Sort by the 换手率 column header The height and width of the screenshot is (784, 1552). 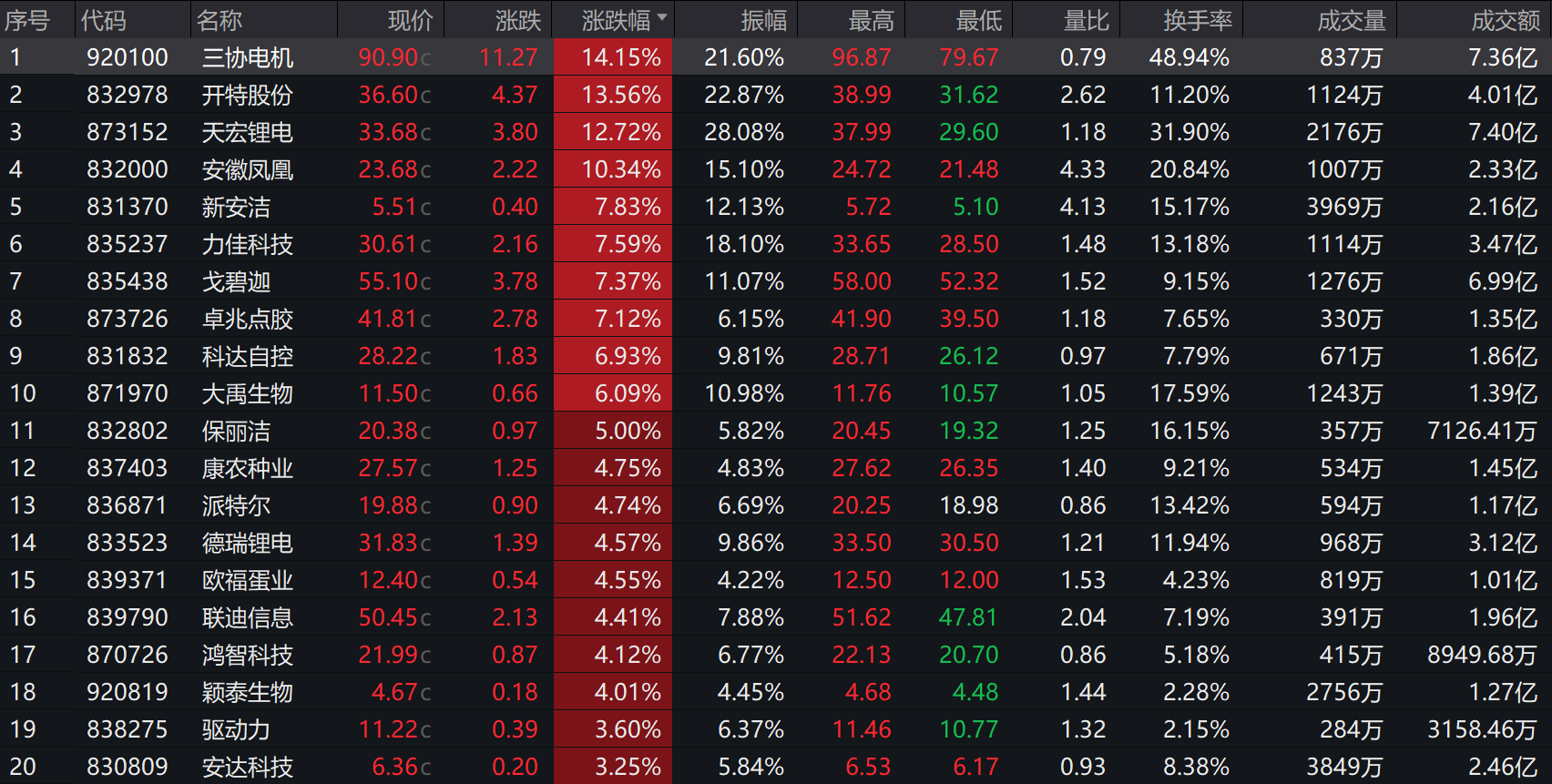click(1197, 20)
